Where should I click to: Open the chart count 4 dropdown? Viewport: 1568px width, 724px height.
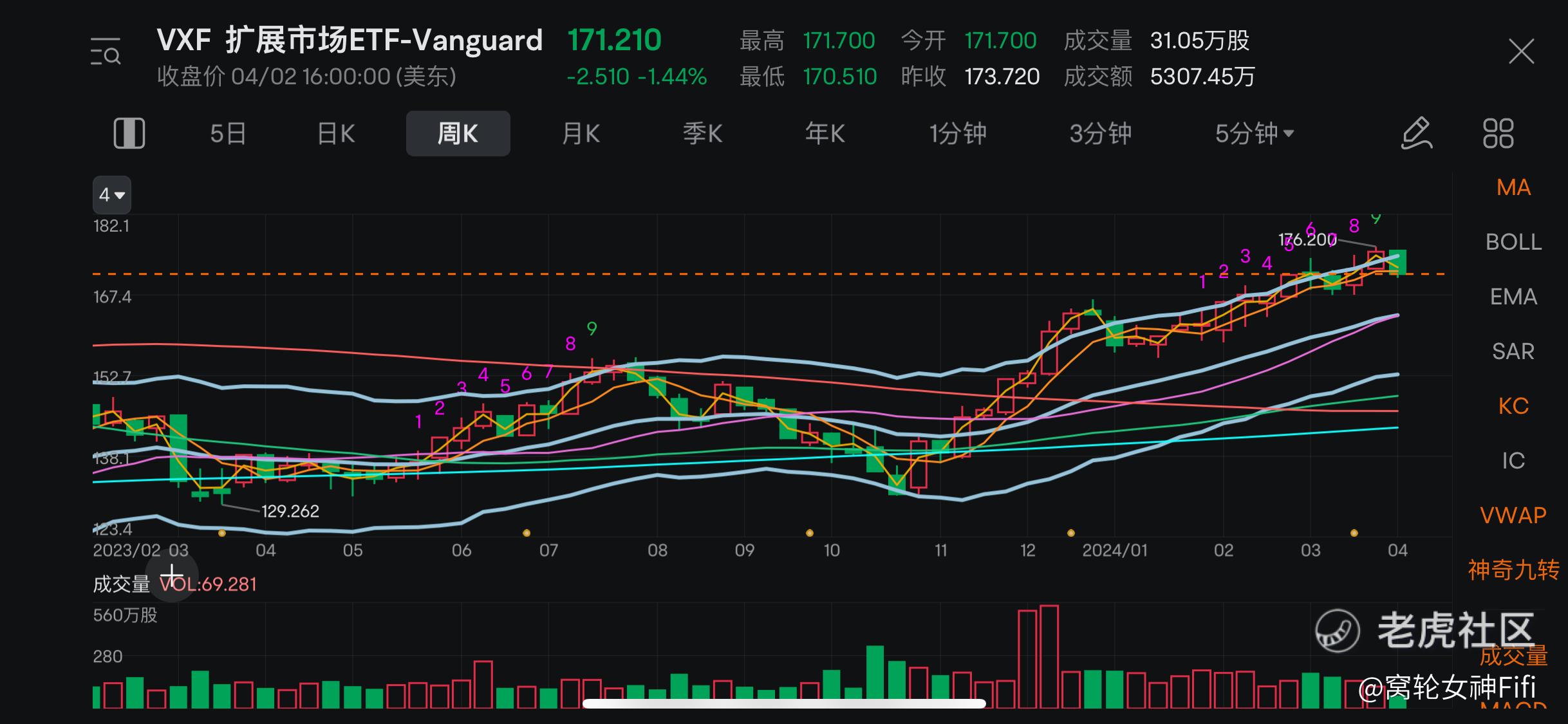(x=112, y=194)
